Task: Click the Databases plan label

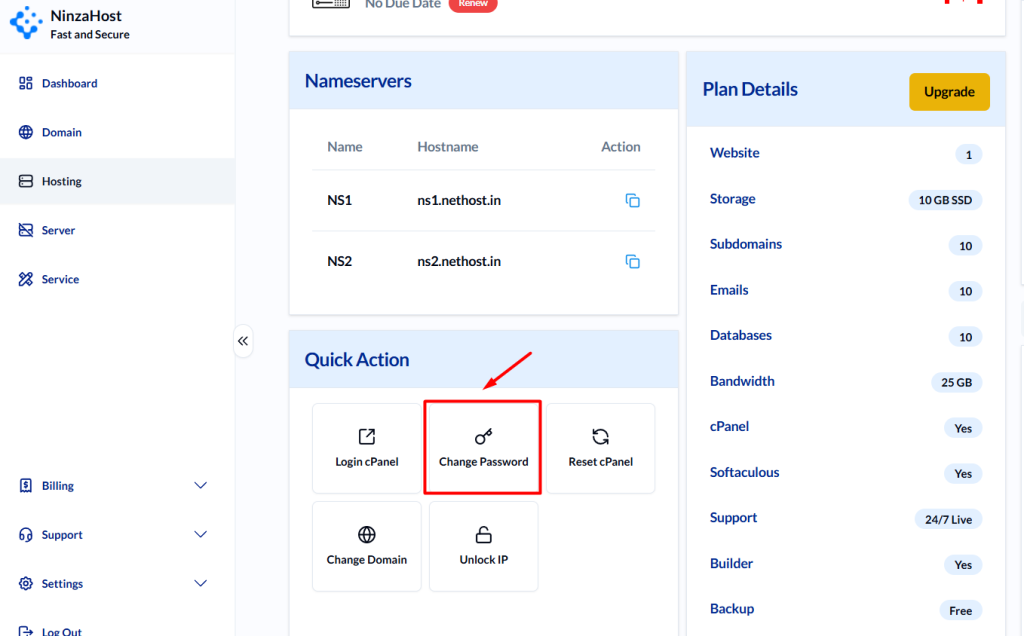Action: [741, 335]
